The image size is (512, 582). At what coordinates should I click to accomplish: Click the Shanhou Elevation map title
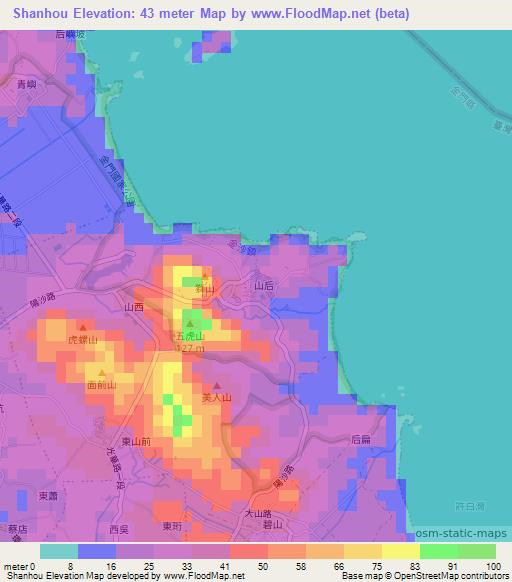pyautogui.click(x=211, y=14)
